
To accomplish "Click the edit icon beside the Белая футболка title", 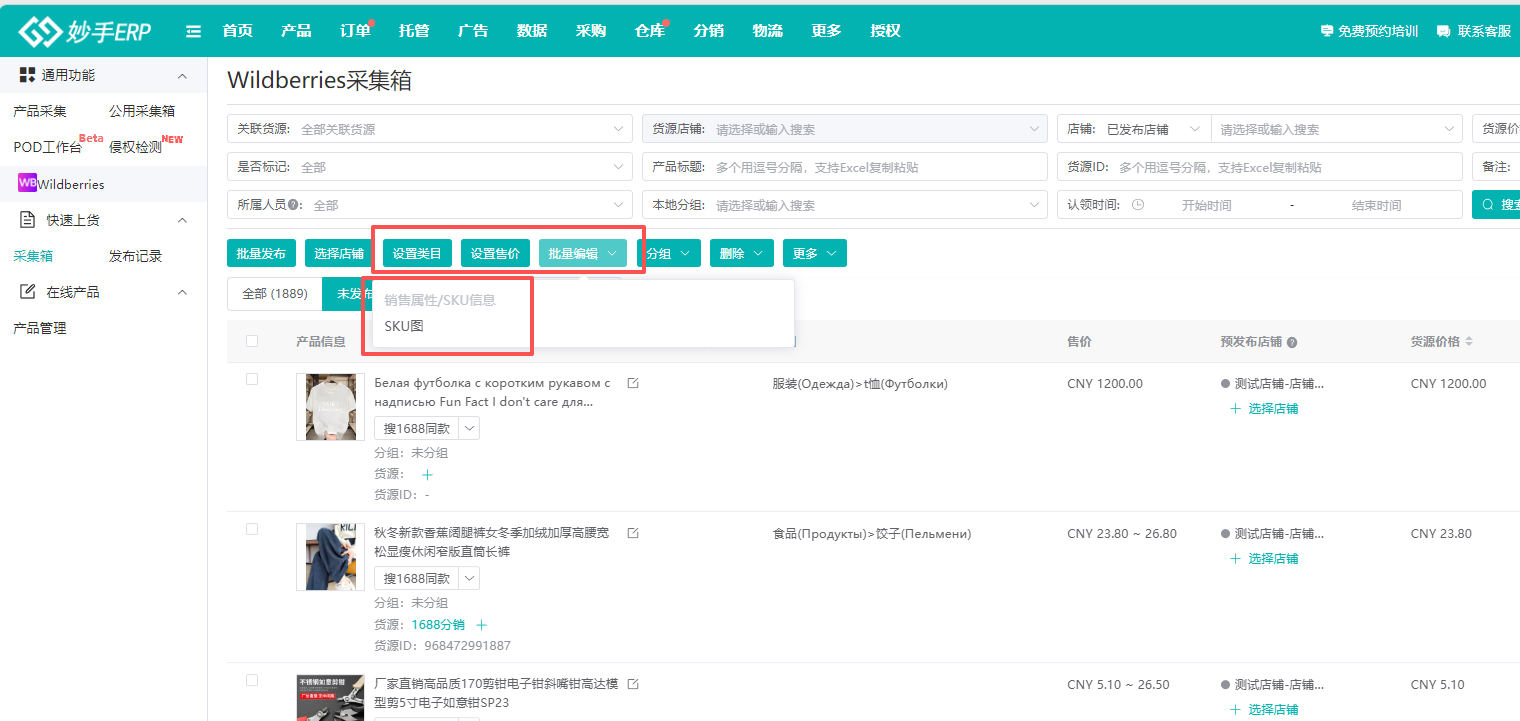I will pos(633,383).
